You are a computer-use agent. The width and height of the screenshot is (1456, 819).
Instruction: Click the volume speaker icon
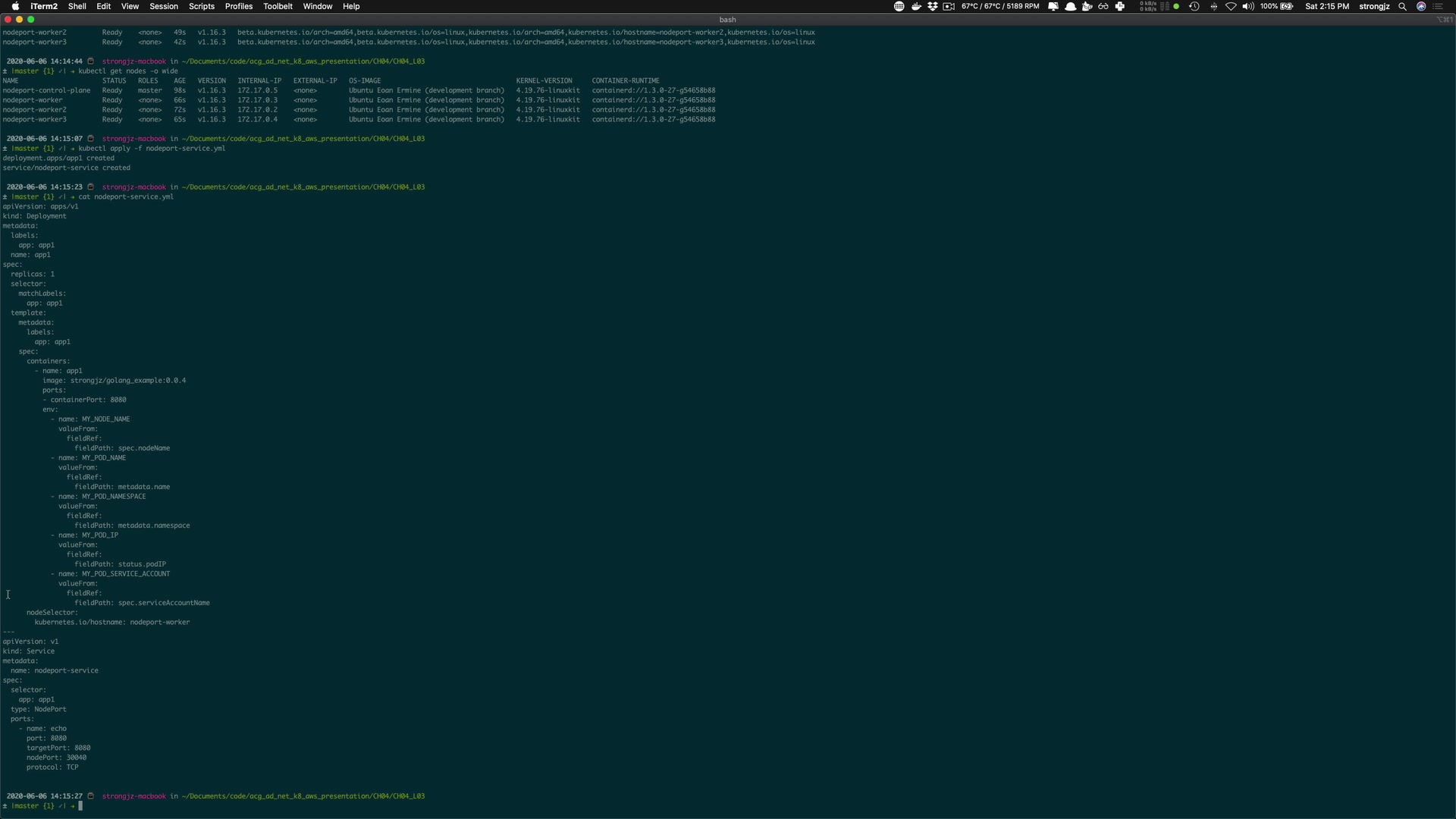1247,6
